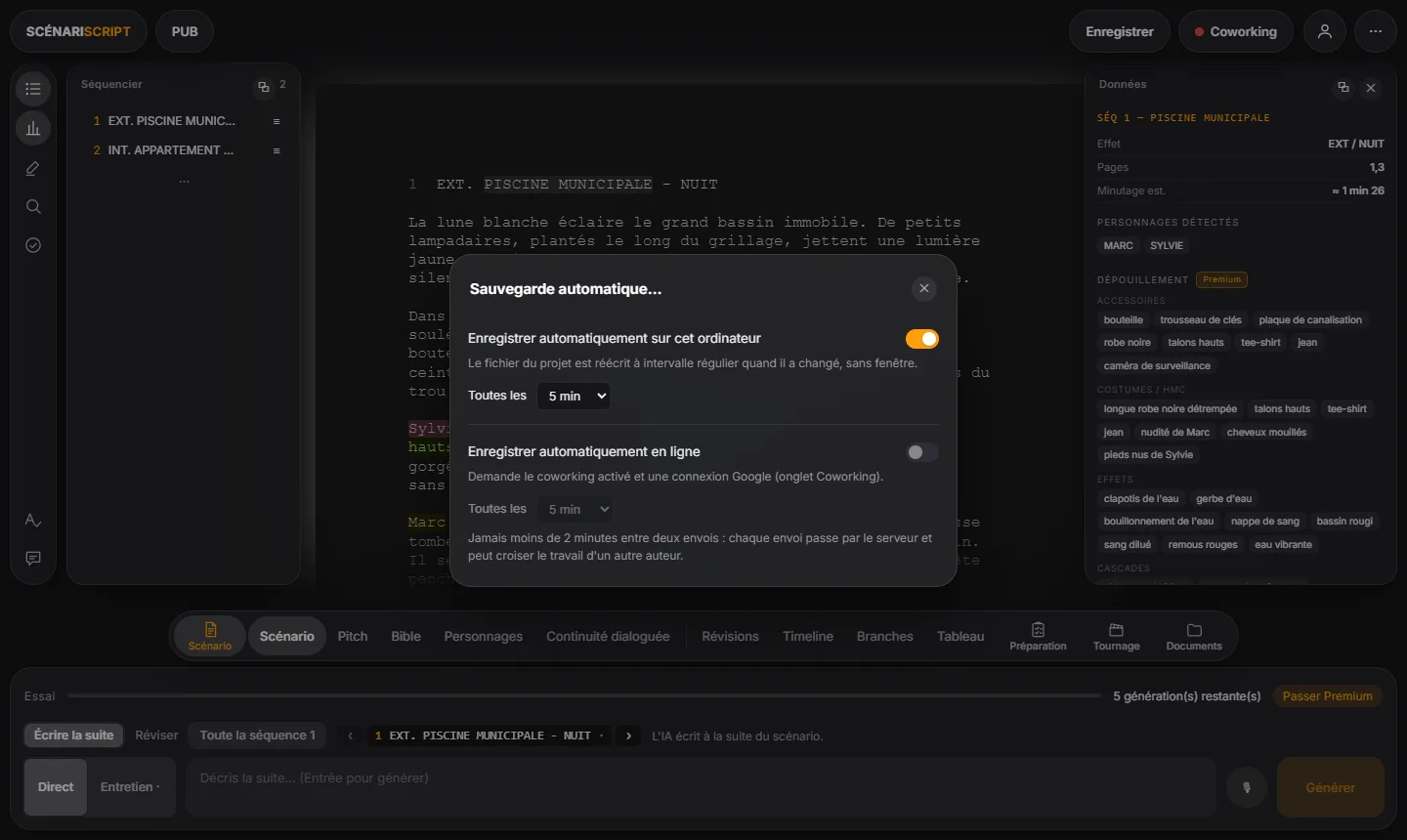Open the statistics bar chart sidebar icon
This screenshot has height=840, width=1407.
pyautogui.click(x=33, y=128)
